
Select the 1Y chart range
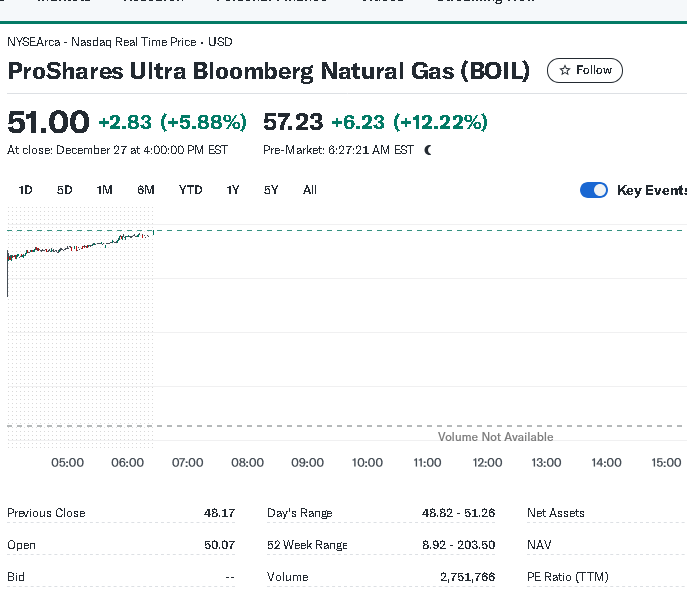coord(233,190)
